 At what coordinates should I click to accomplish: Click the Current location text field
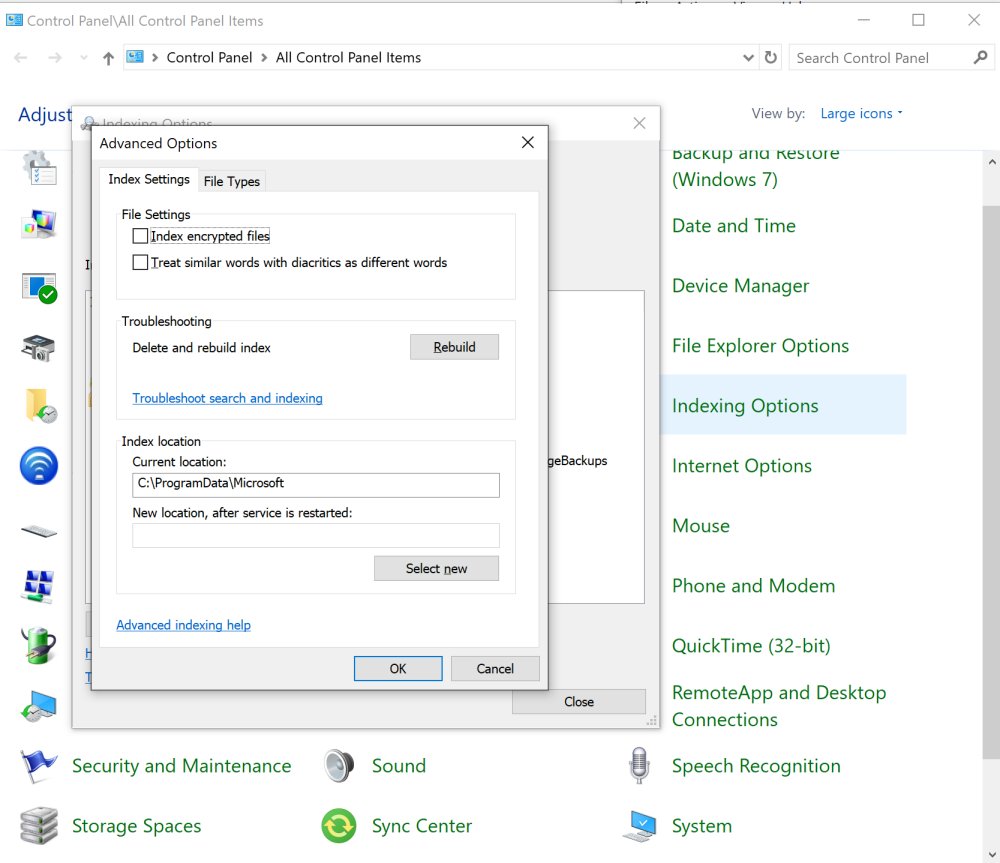point(316,485)
